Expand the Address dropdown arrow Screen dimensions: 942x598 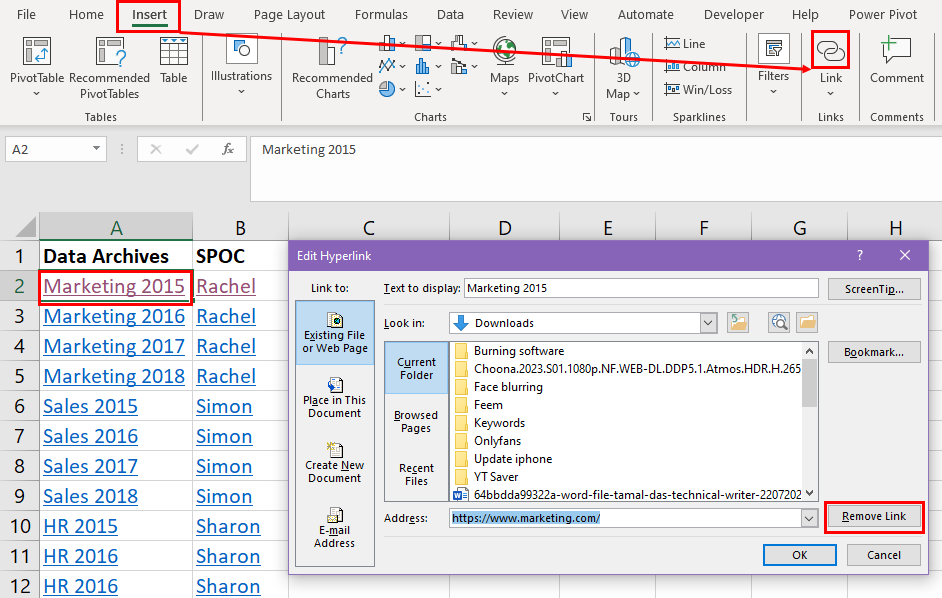pyautogui.click(x=809, y=518)
